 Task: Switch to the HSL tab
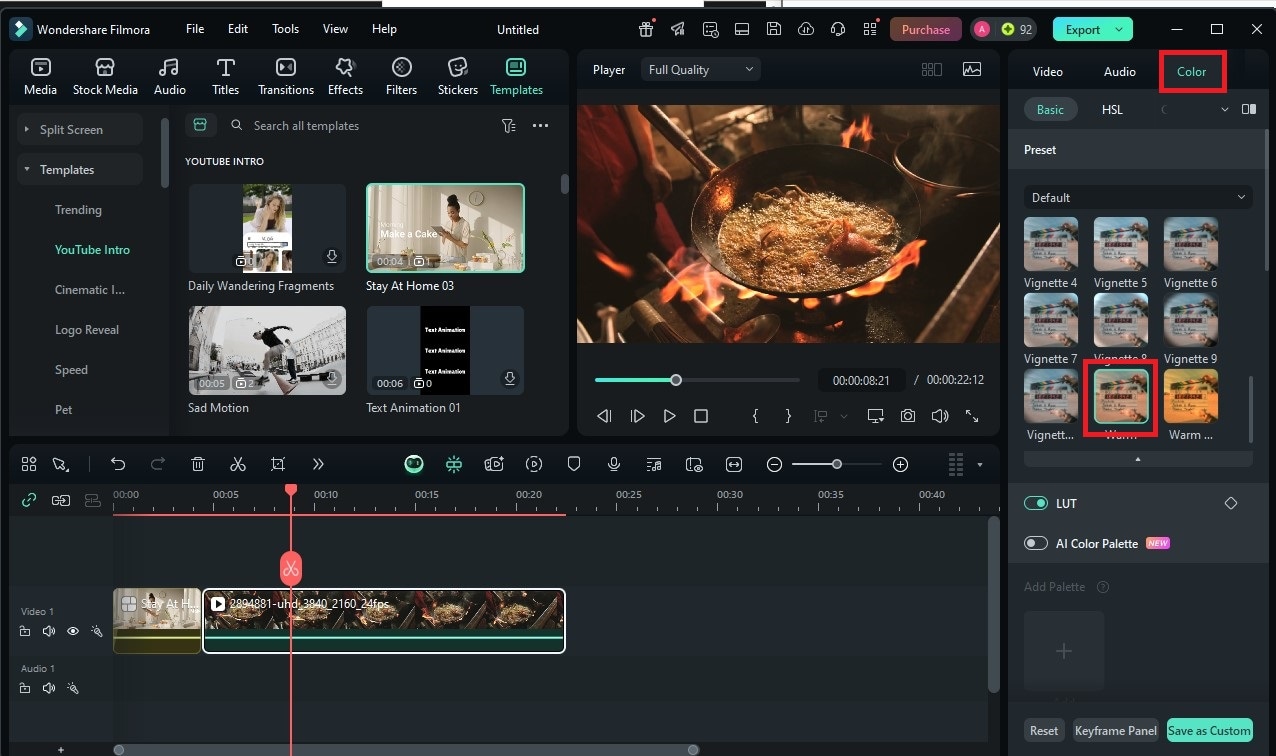click(1112, 110)
